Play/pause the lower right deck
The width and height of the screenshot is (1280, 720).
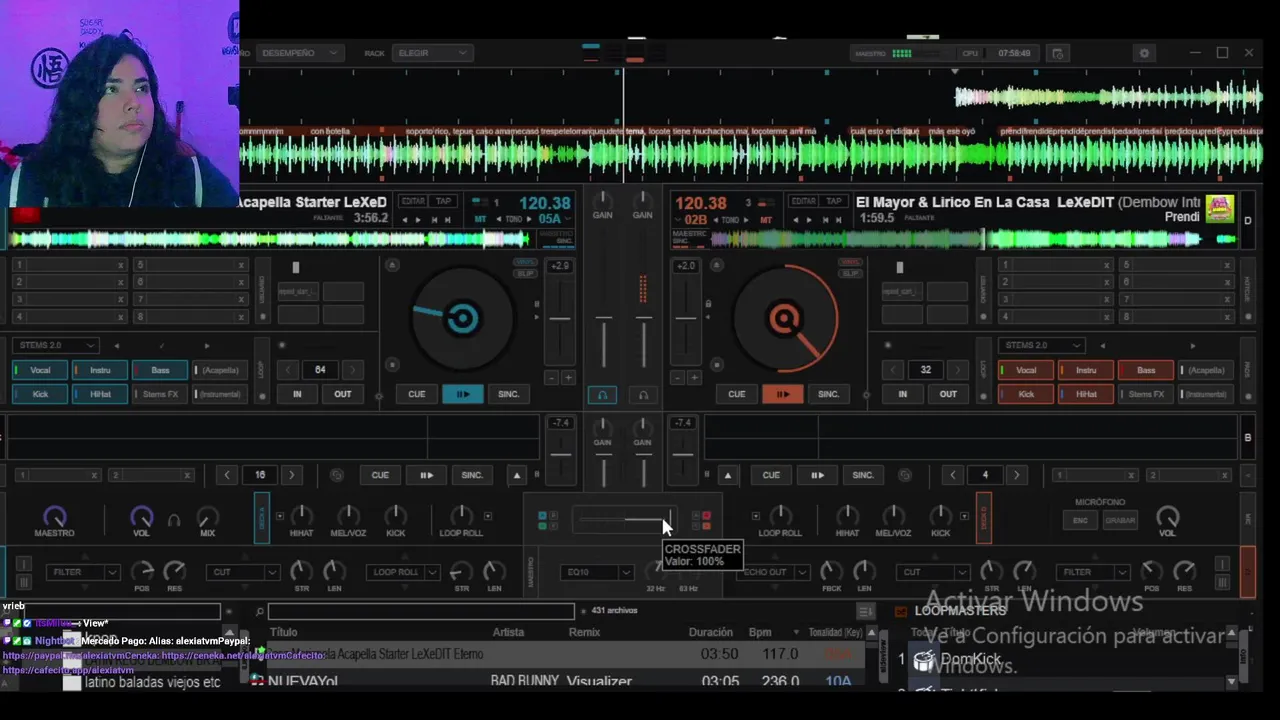[817, 475]
